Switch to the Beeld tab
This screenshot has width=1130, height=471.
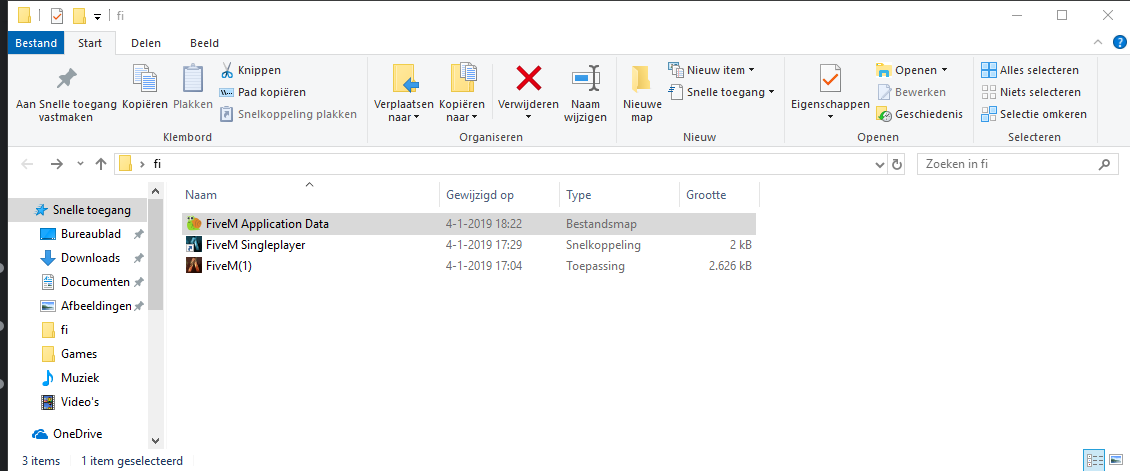coord(205,43)
